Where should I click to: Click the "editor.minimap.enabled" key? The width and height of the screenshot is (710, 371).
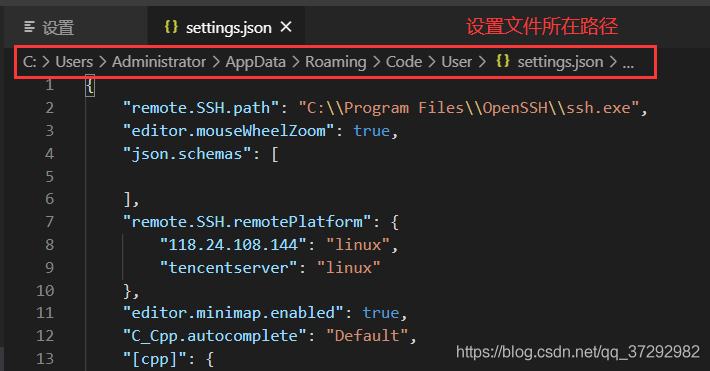[233, 313]
